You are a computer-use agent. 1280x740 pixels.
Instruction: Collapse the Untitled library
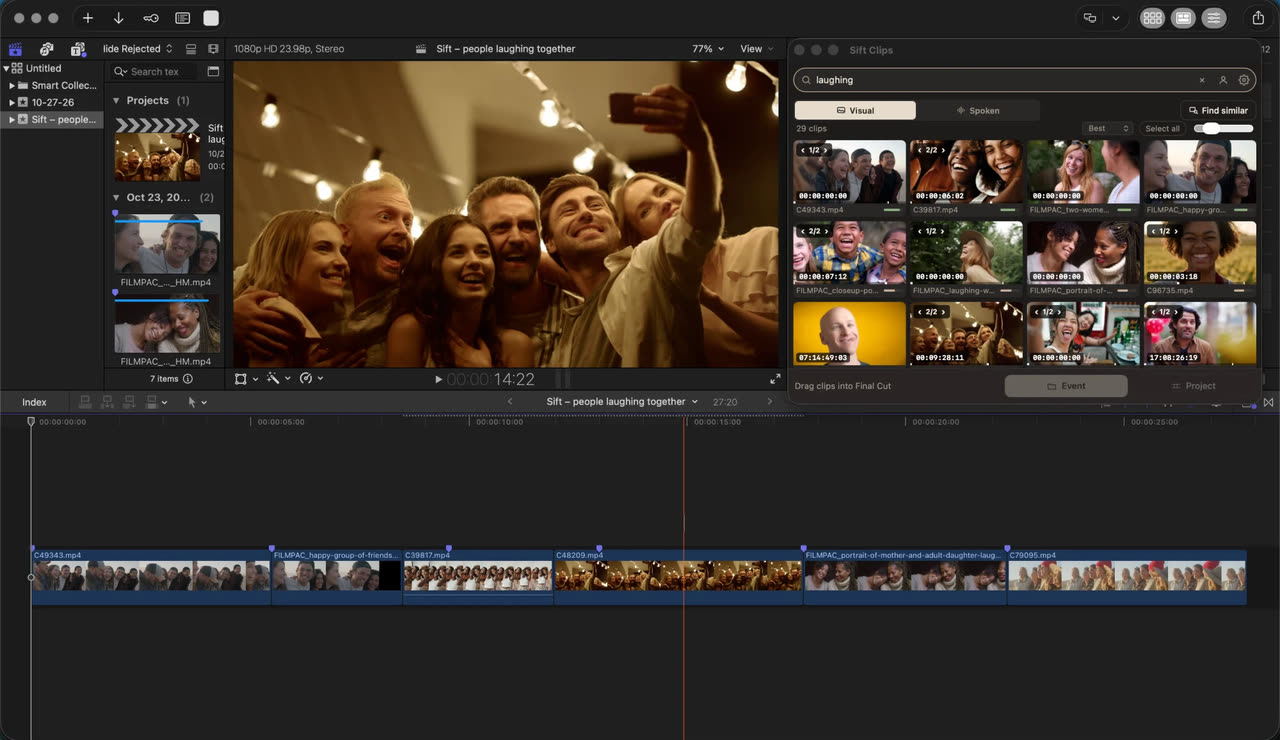6,68
